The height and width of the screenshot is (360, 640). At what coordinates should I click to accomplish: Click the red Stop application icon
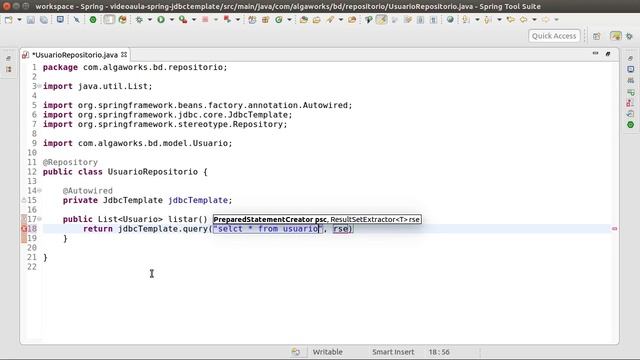[205, 20]
